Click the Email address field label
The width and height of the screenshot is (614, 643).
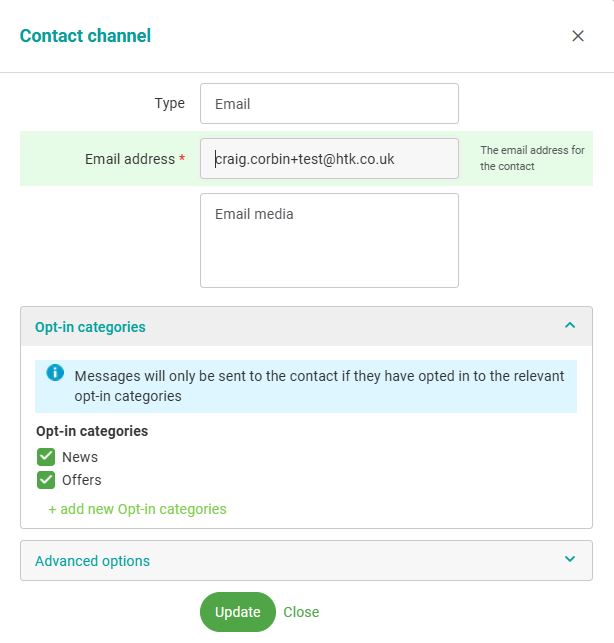pos(130,159)
